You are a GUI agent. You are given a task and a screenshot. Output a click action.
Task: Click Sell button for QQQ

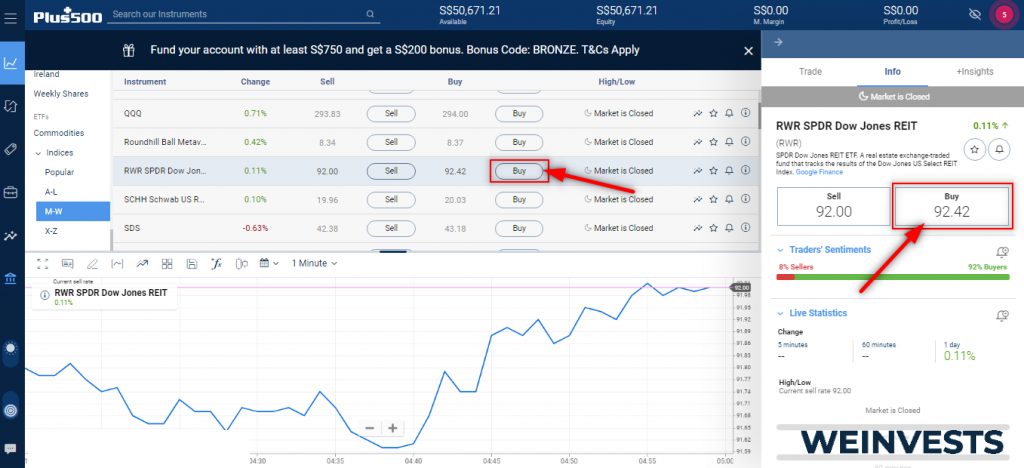[391, 114]
